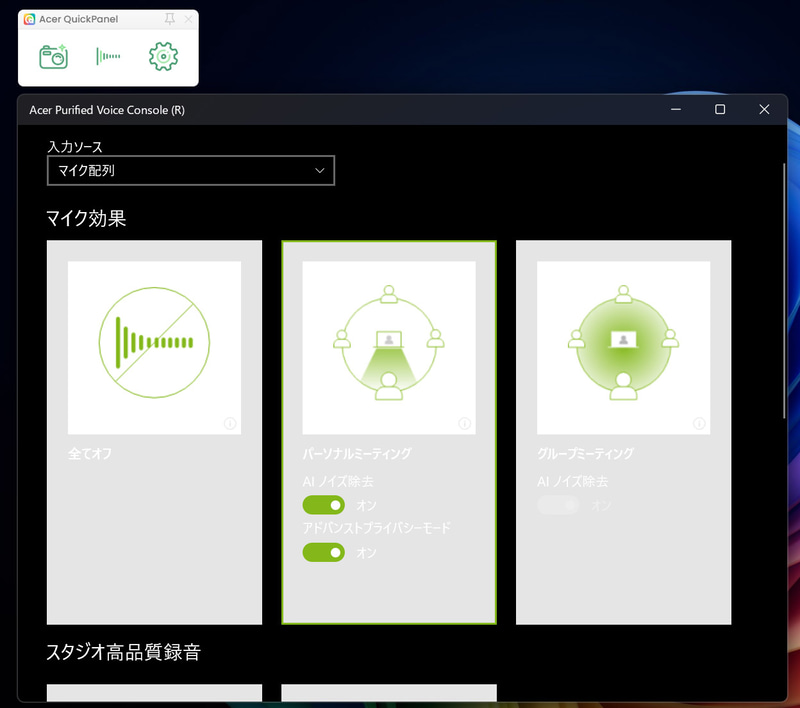This screenshot has width=800, height=708.
Task: Expand the input source chevron arrow
Action: point(319,170)
